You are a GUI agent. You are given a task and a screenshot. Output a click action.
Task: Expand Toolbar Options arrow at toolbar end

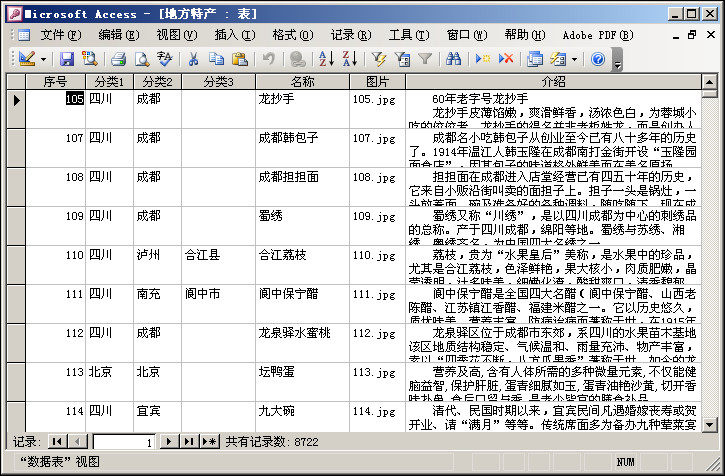click(617, 60)
